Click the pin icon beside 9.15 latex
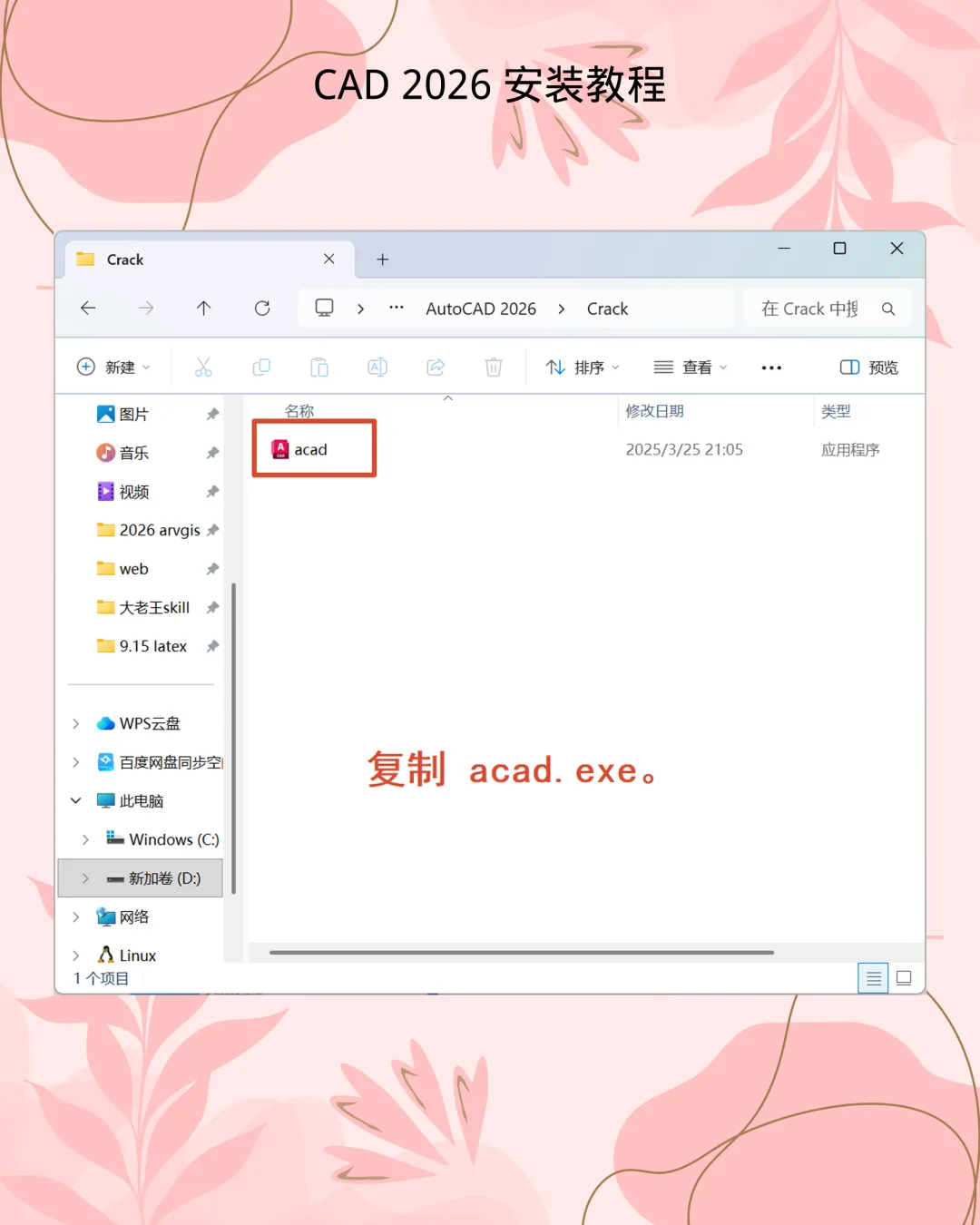Viewport: 980px width, 1225px height. (x=212, y=646)
